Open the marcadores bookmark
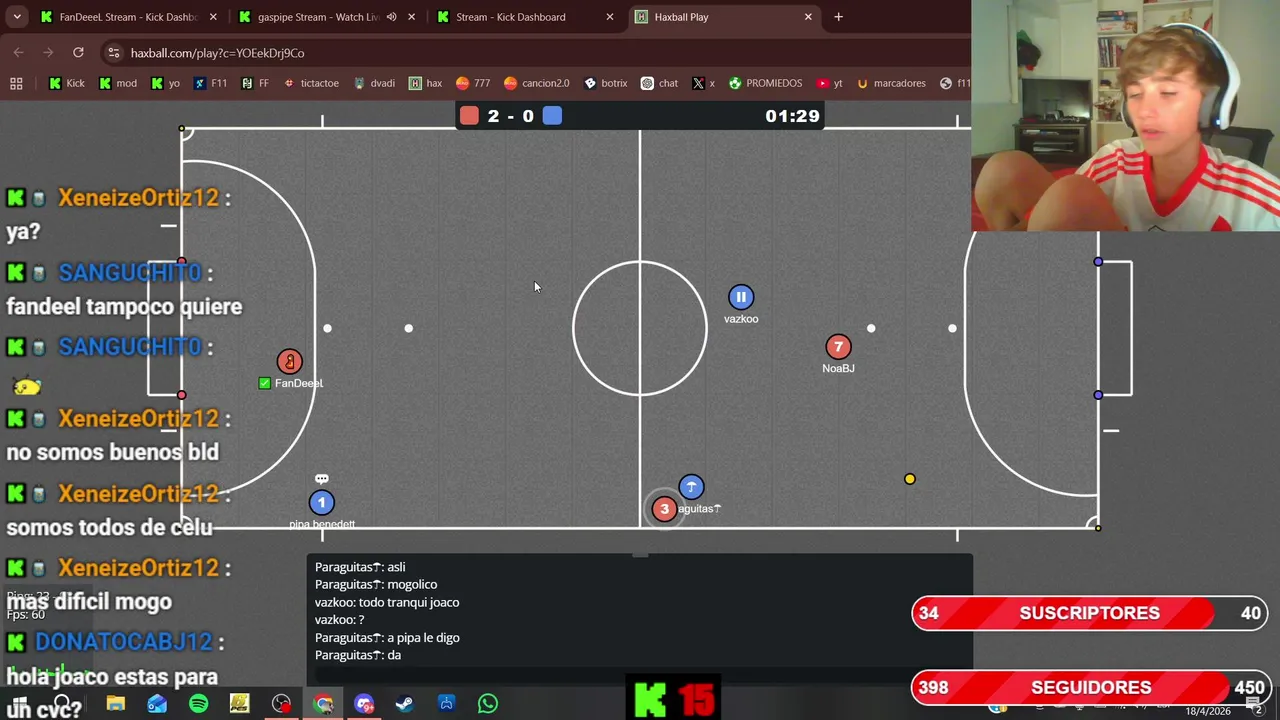 (891, 83)
